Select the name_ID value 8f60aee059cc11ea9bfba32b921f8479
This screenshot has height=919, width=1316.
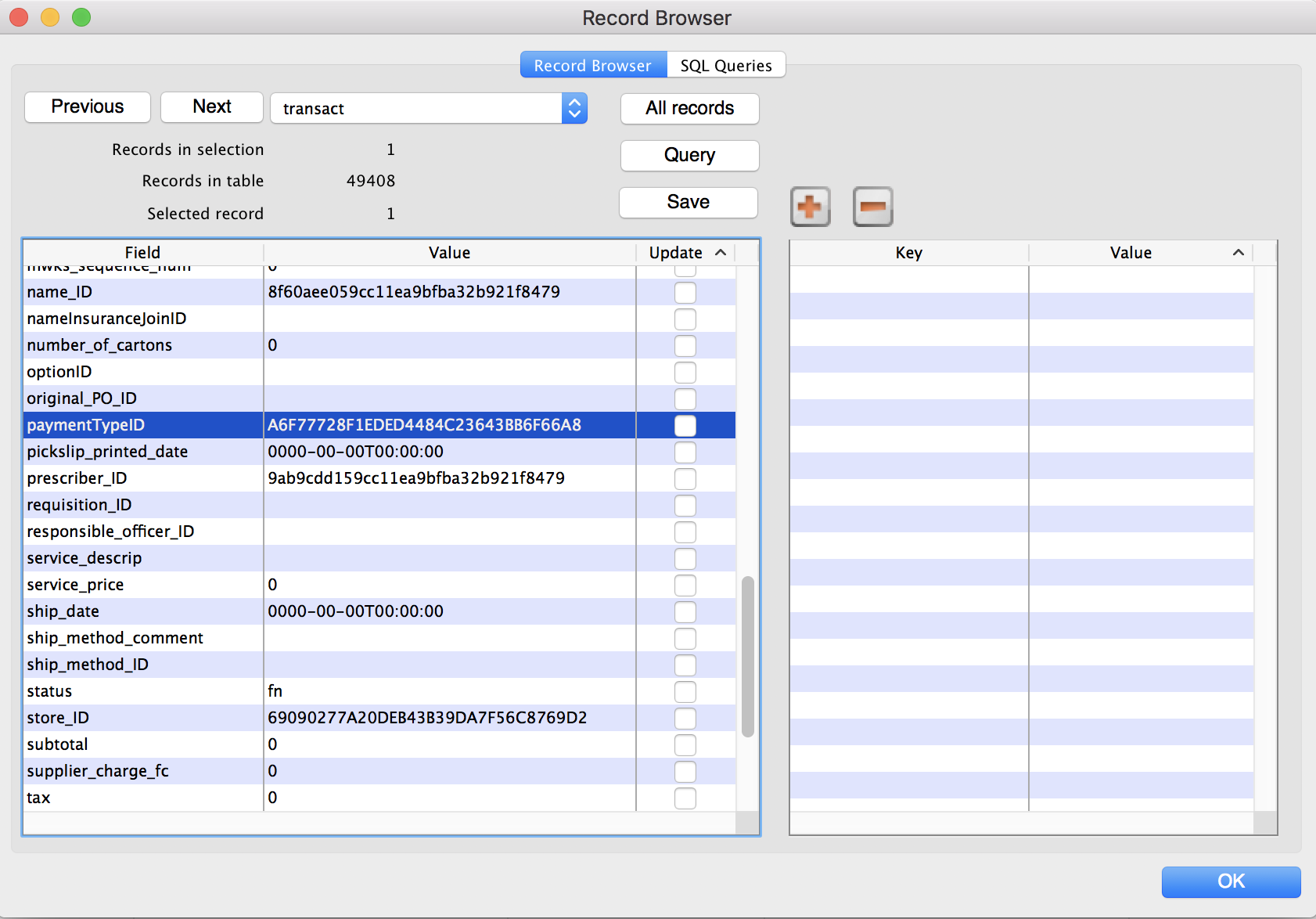click(x=414, y=292)
